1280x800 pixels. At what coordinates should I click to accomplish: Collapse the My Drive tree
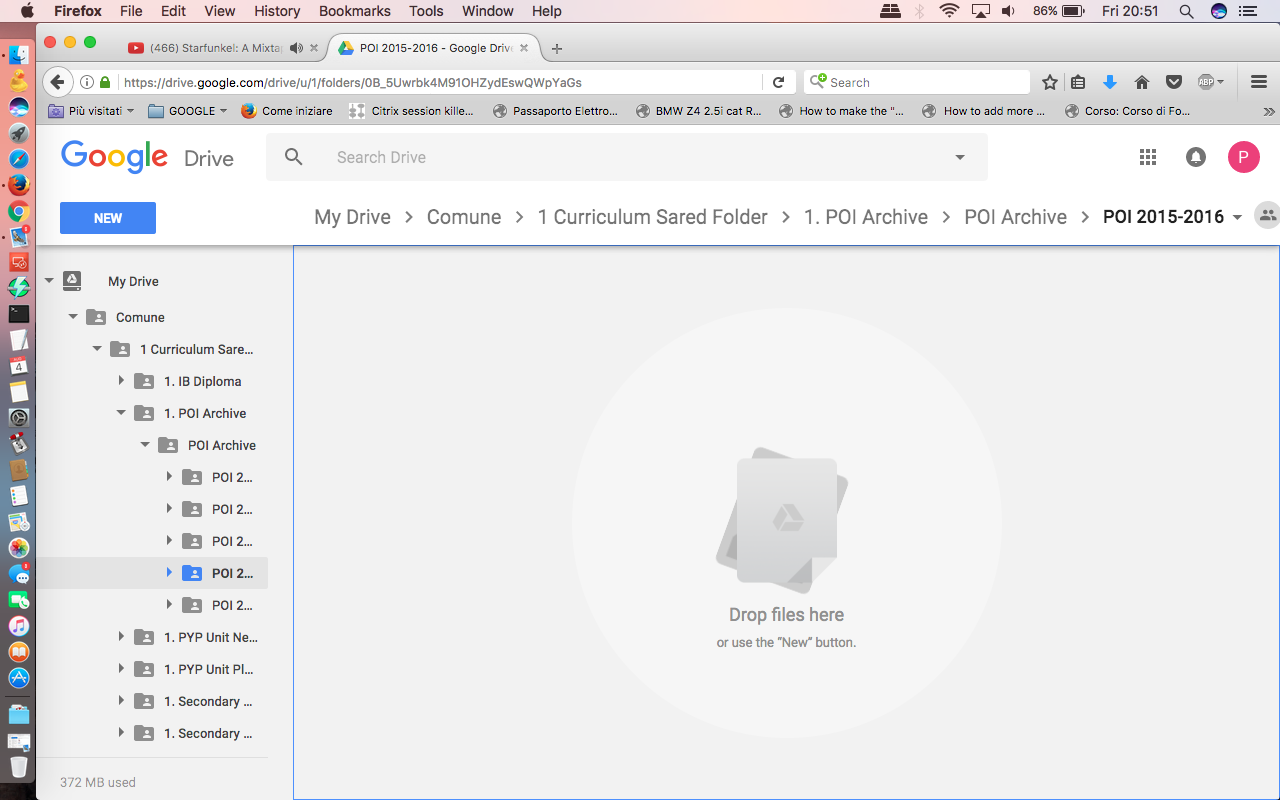49,281
